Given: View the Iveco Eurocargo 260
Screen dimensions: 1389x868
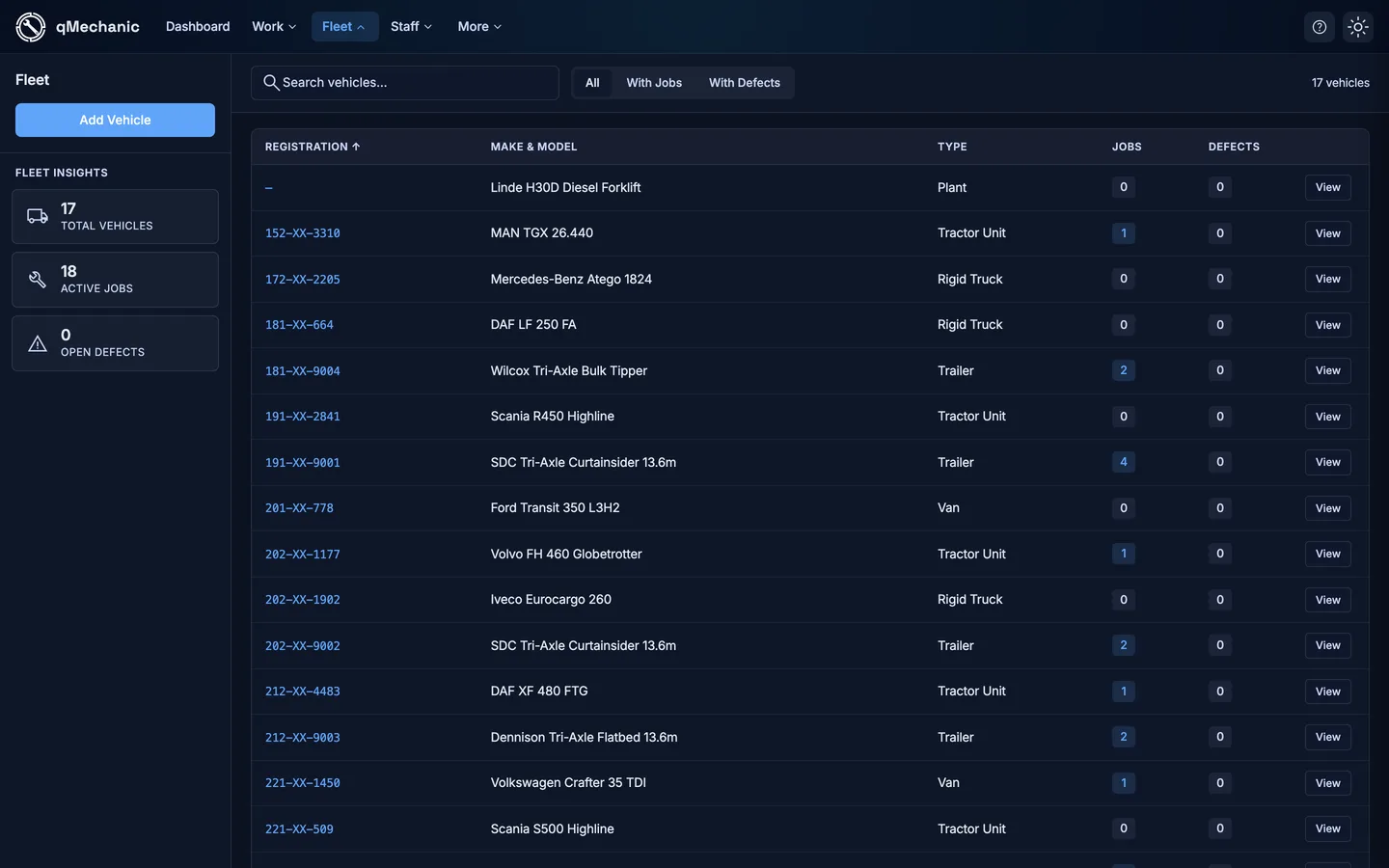Looking at the screenshot, I should 1327,600.
